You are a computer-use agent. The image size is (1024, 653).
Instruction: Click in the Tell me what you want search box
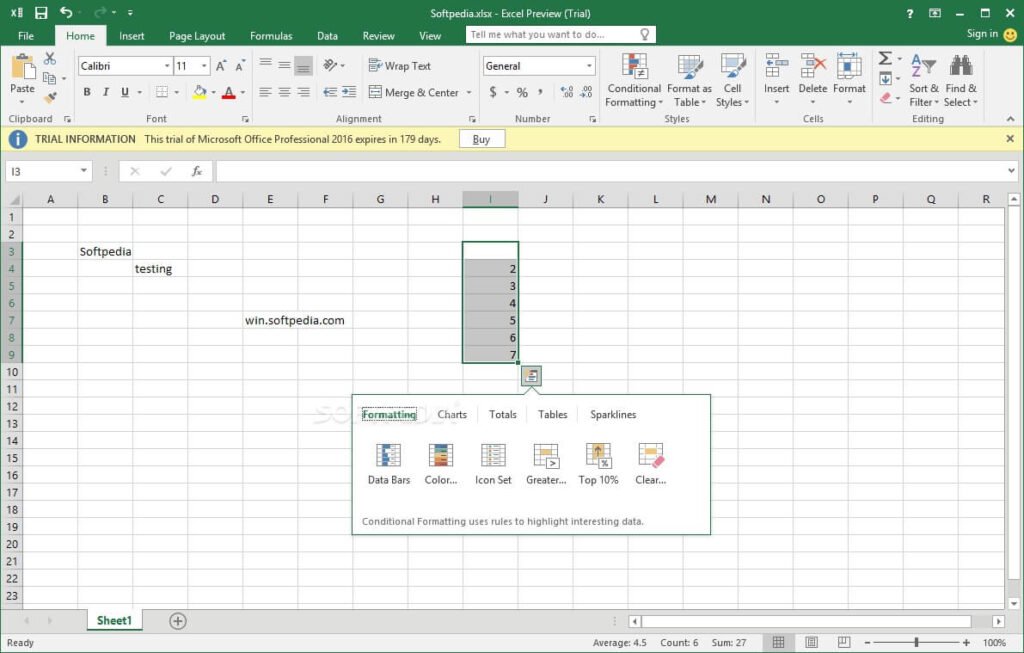[x=560, y=35]
